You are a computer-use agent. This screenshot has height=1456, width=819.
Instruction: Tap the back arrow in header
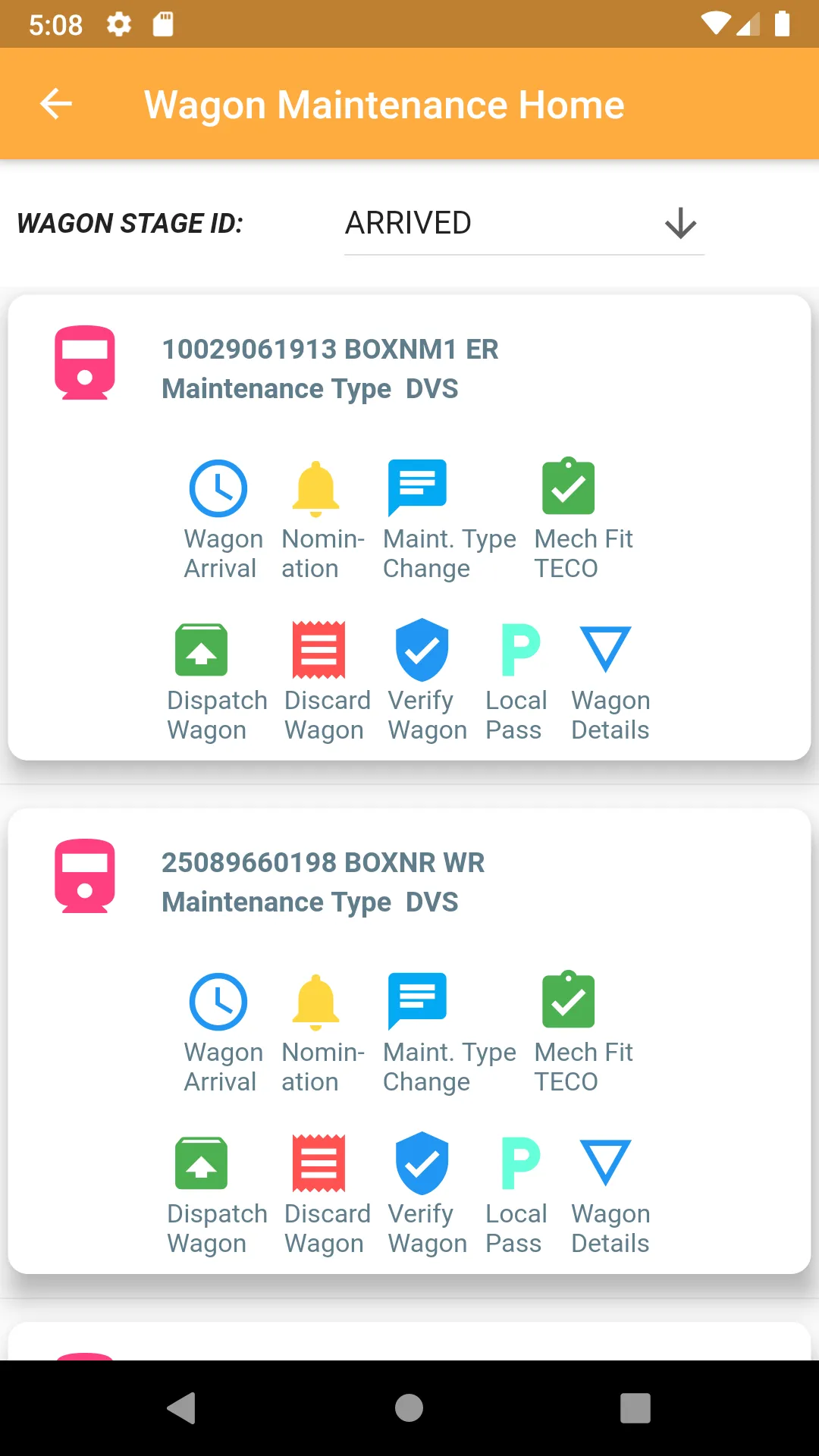pos(56,104)
